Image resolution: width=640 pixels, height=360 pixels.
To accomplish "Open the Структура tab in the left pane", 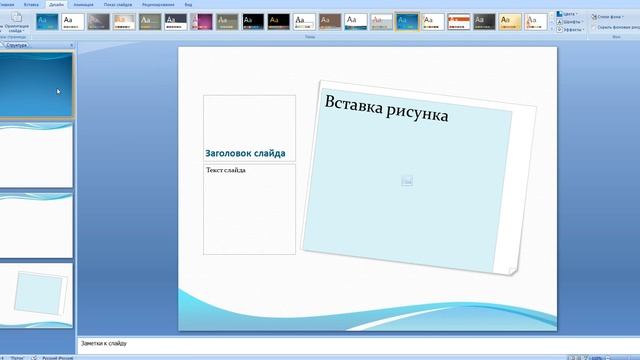I will point(17,45).
